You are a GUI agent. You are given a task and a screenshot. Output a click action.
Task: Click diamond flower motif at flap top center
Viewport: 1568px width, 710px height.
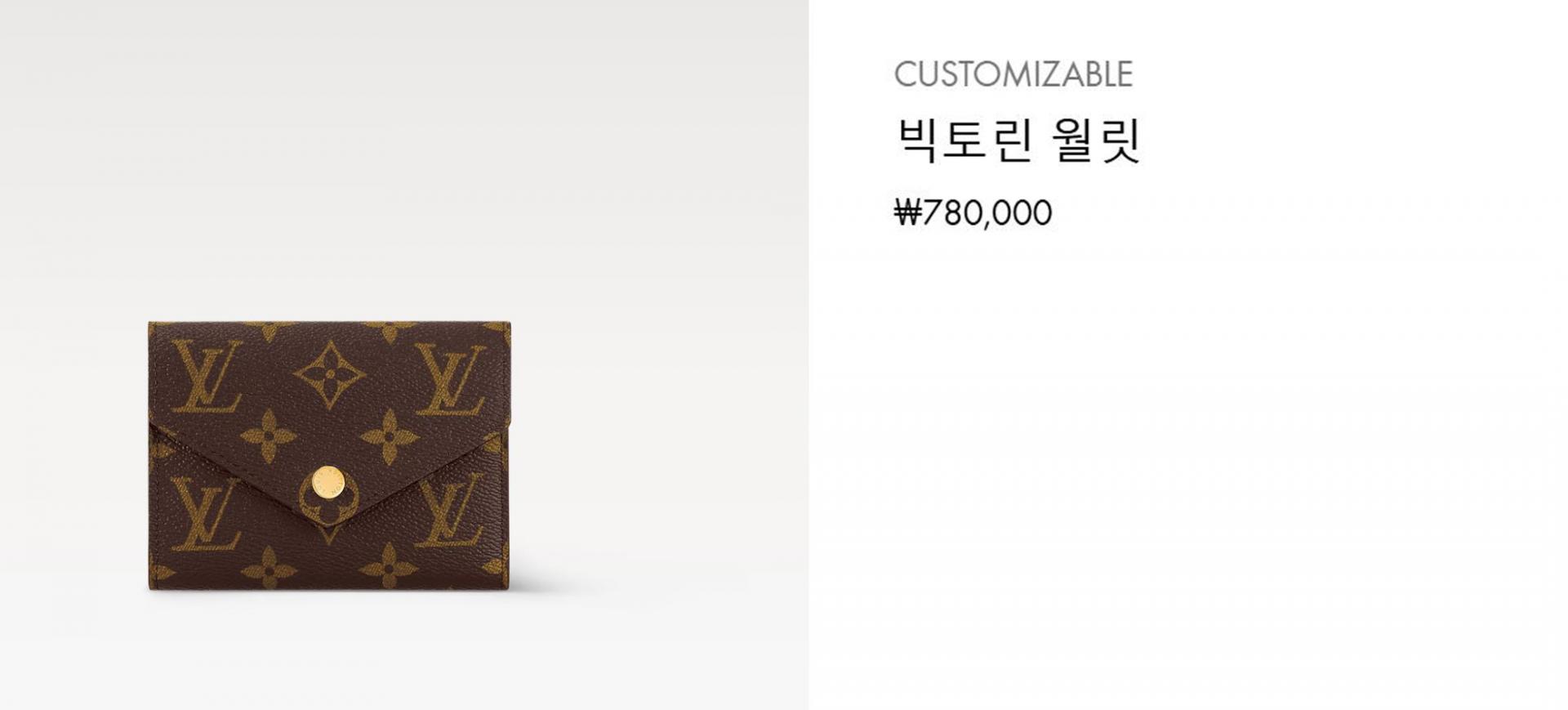click(x=329, y=374)
